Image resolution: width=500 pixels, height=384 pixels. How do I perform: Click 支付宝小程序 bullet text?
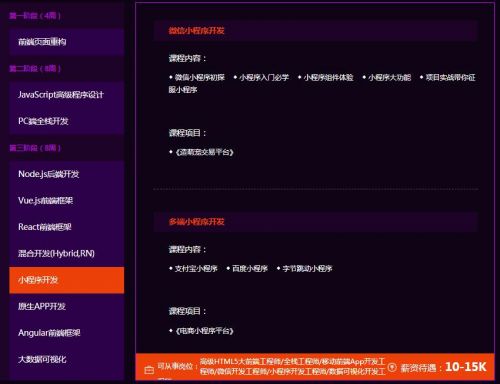coord(196,269)
